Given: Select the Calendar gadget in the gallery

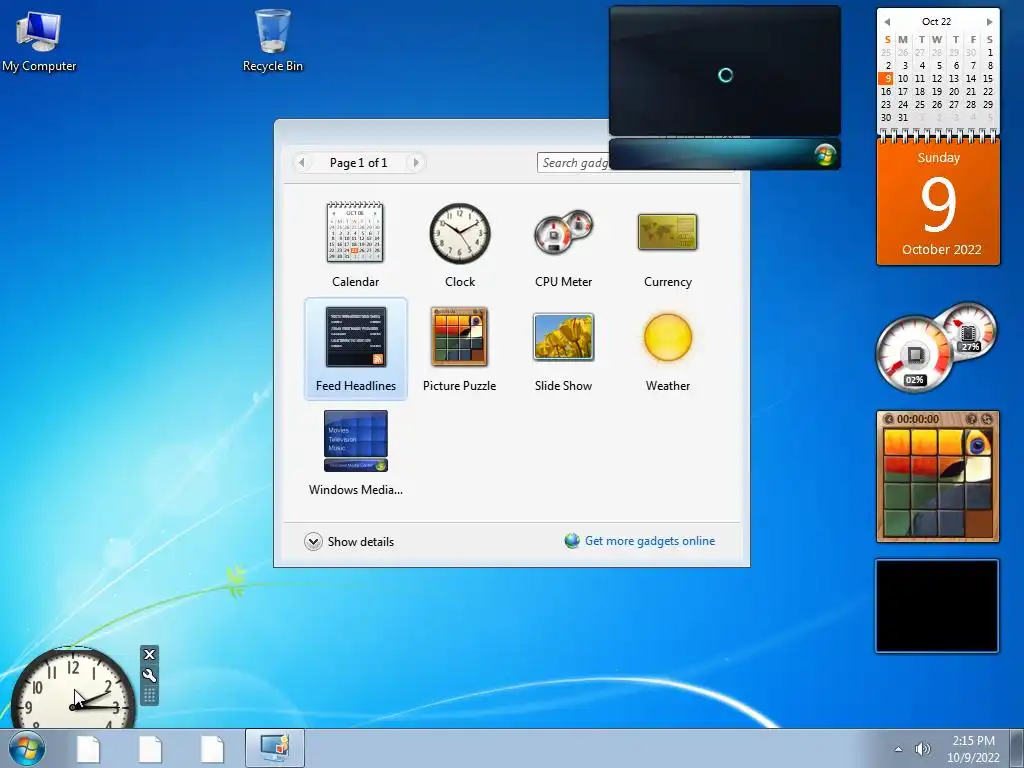Looking at the screenshot, I should [355, 245].
